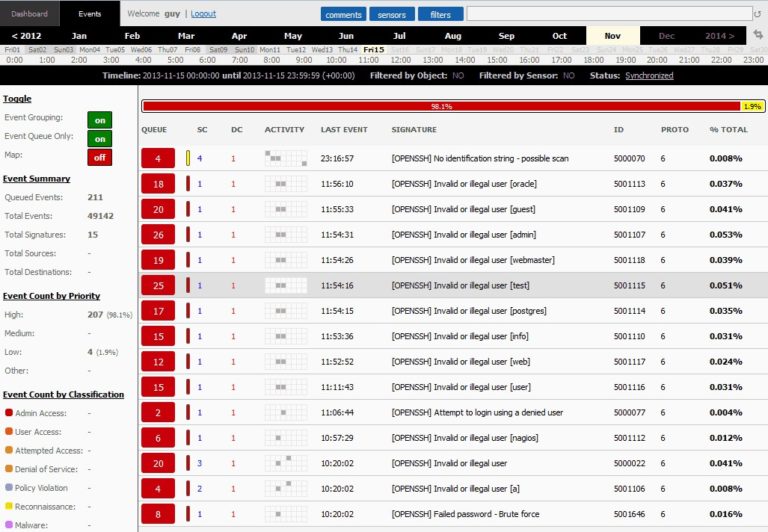768x532 pixels.
Task: Click the red Admin Access classification dot
Action: (x=8, y=412)
